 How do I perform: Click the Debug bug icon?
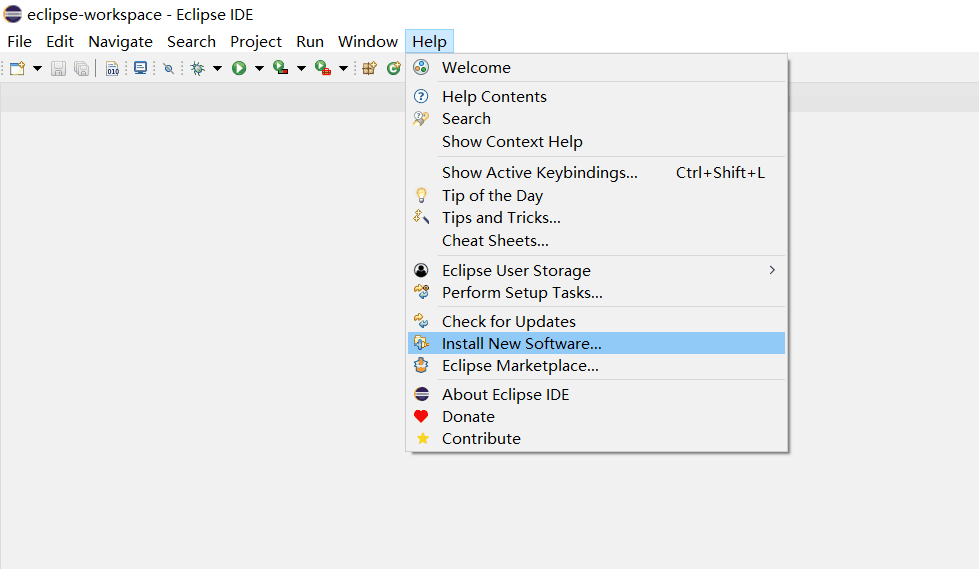click(197, 68)
